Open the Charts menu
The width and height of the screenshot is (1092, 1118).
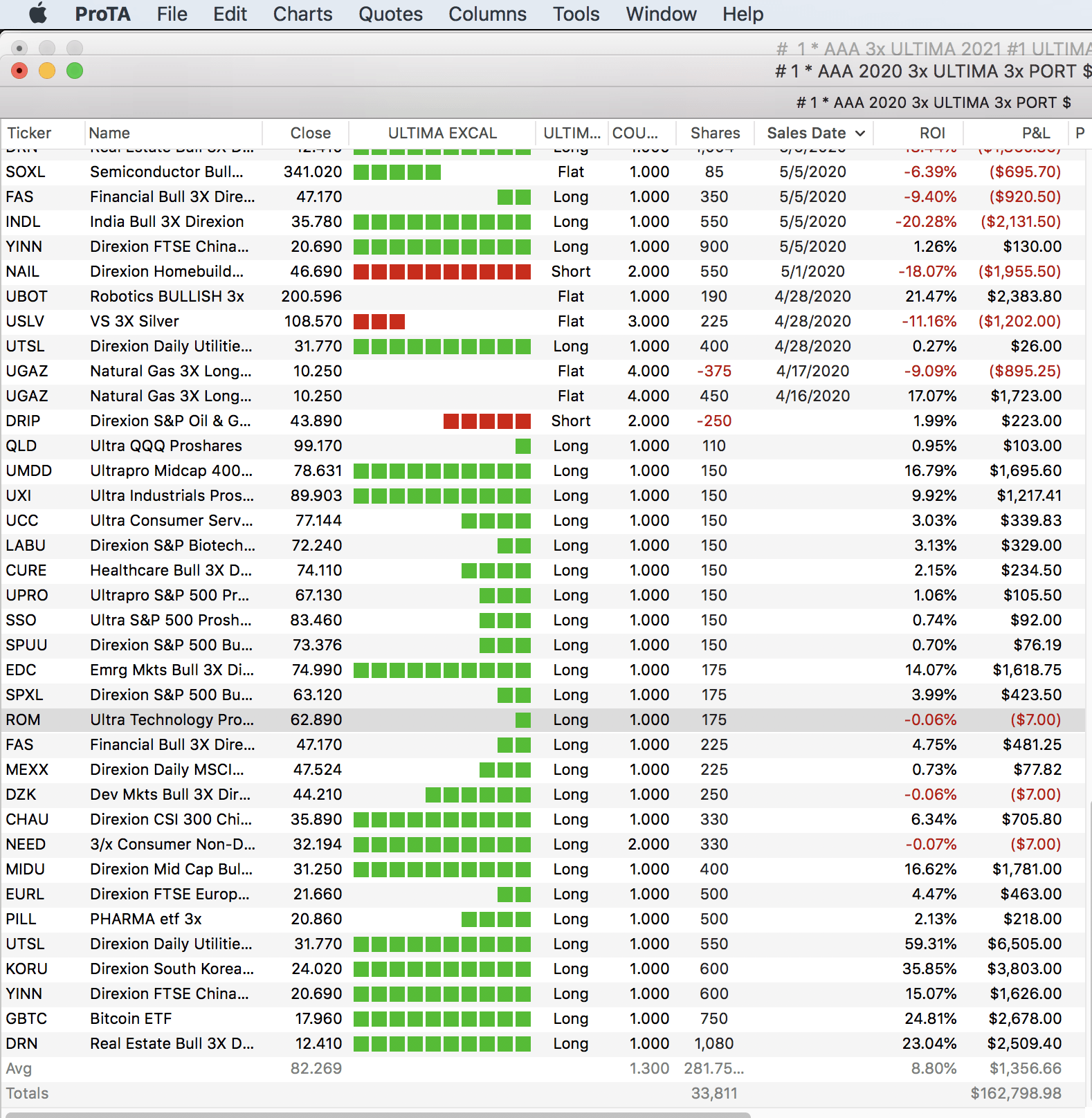pyautogui.click(x=302, y=14)
